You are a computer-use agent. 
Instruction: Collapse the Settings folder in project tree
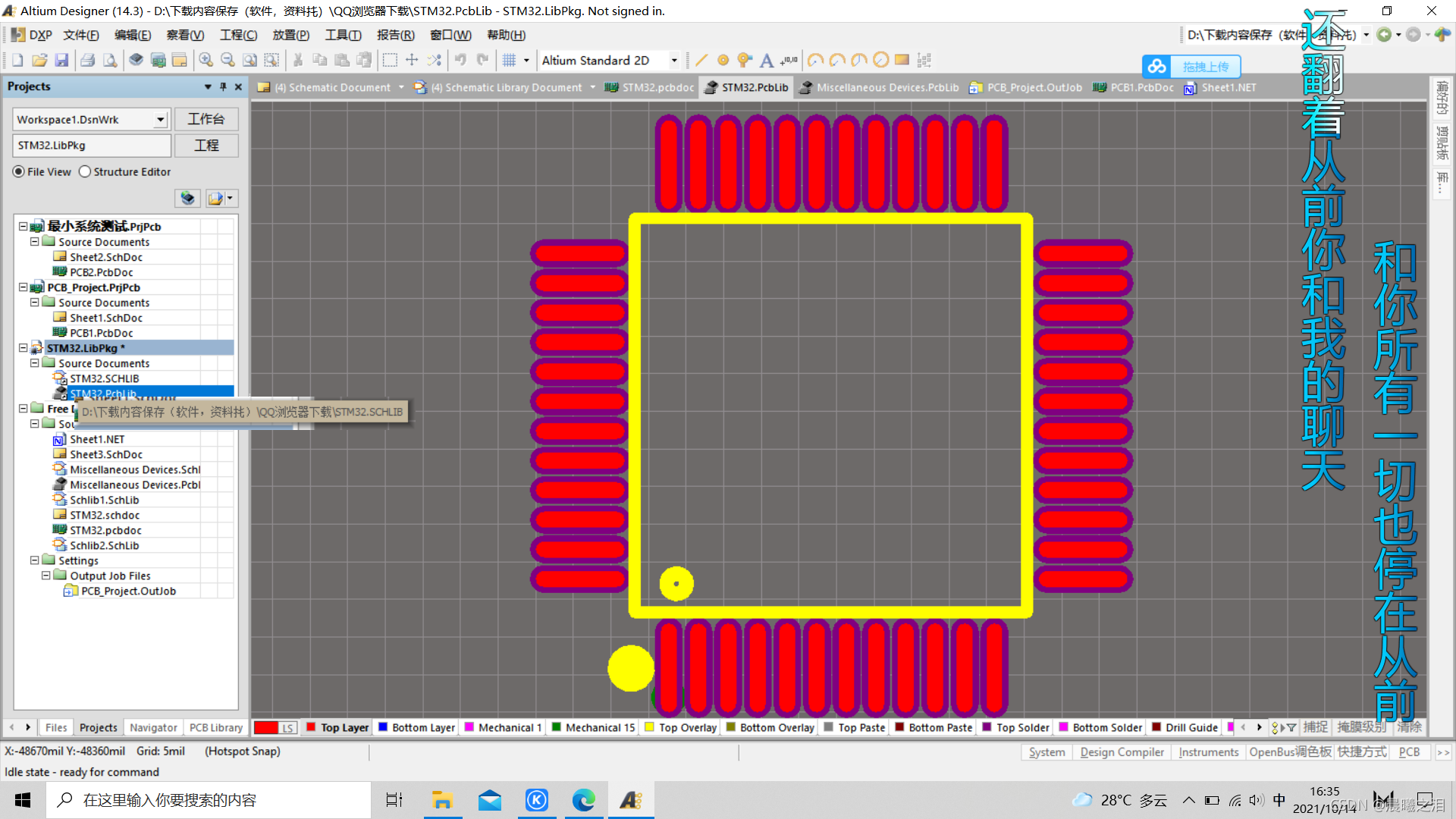34,560
